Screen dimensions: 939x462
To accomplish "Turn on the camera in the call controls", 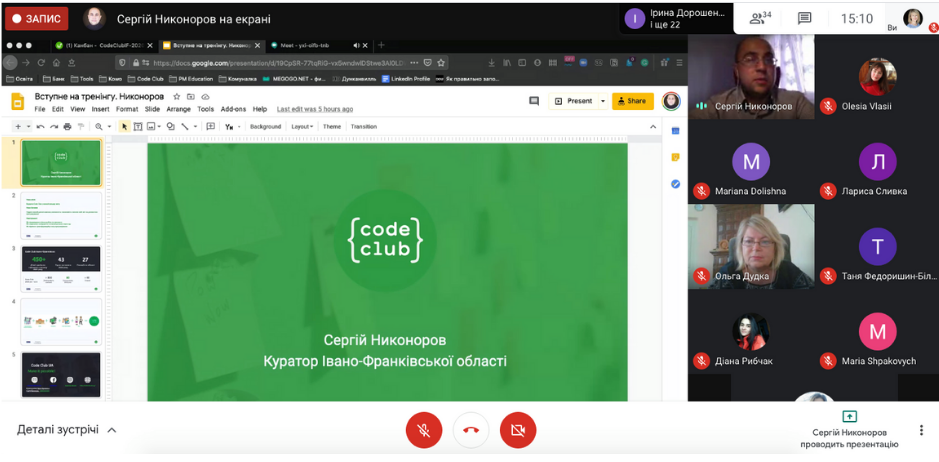I will point(518,430).
